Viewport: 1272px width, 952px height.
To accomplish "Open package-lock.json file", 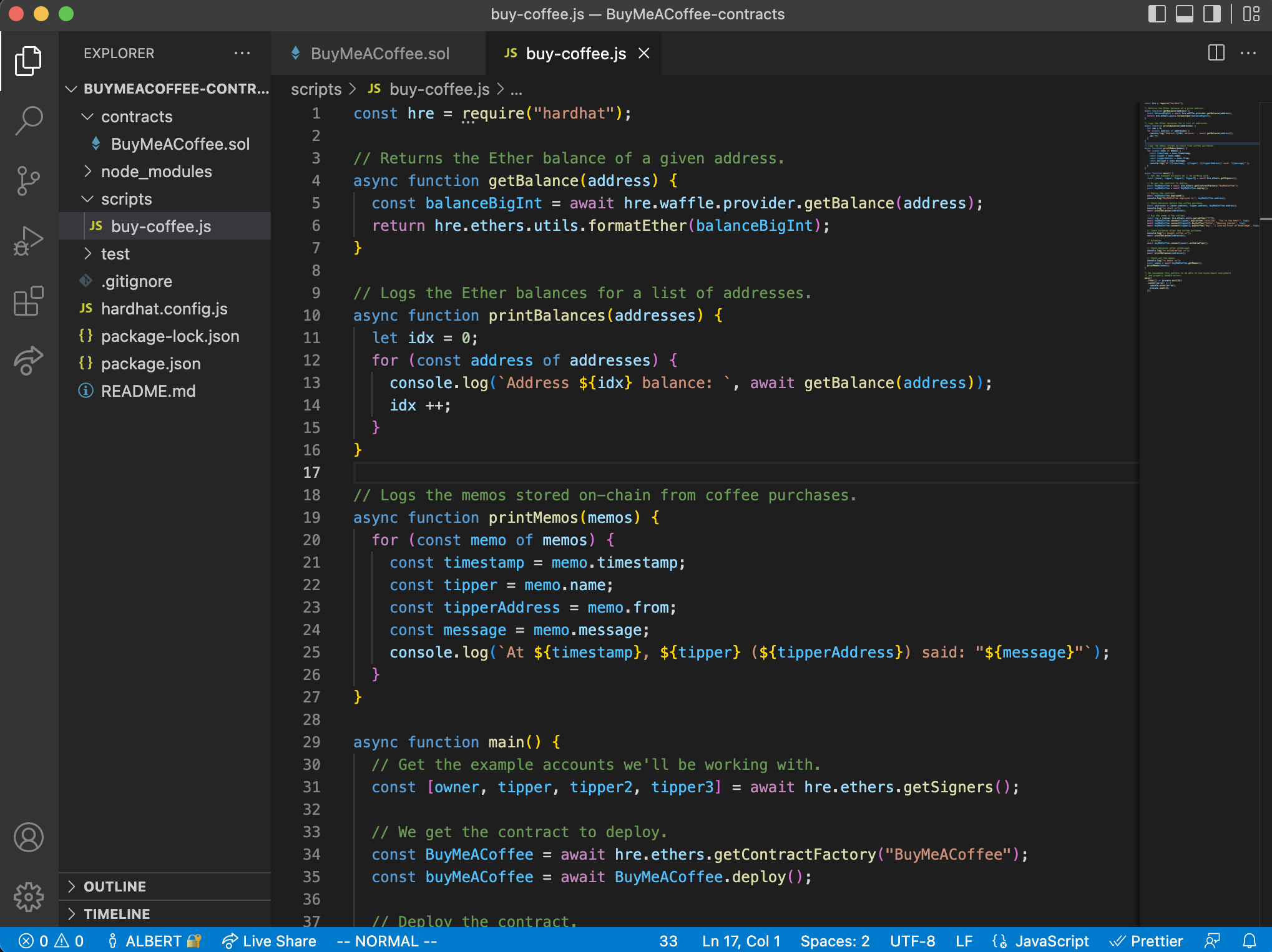I will (x=165, y=336).
